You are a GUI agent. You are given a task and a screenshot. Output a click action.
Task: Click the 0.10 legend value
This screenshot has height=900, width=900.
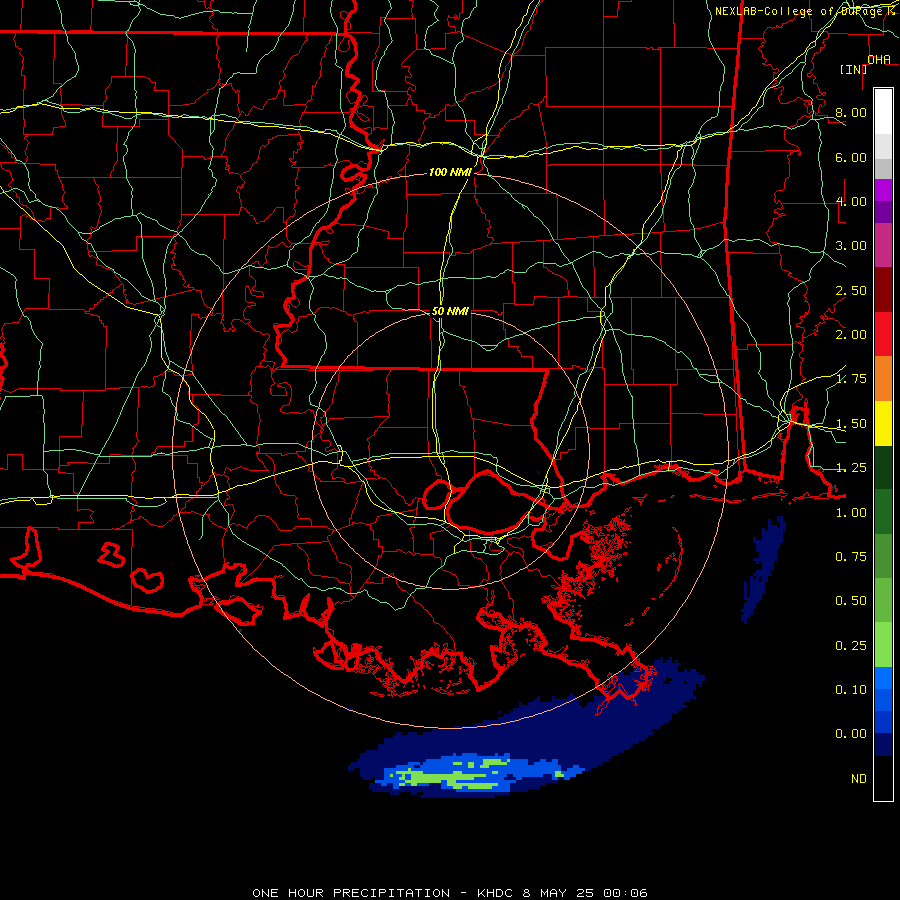pyautogui.click(x=851, y=690)
